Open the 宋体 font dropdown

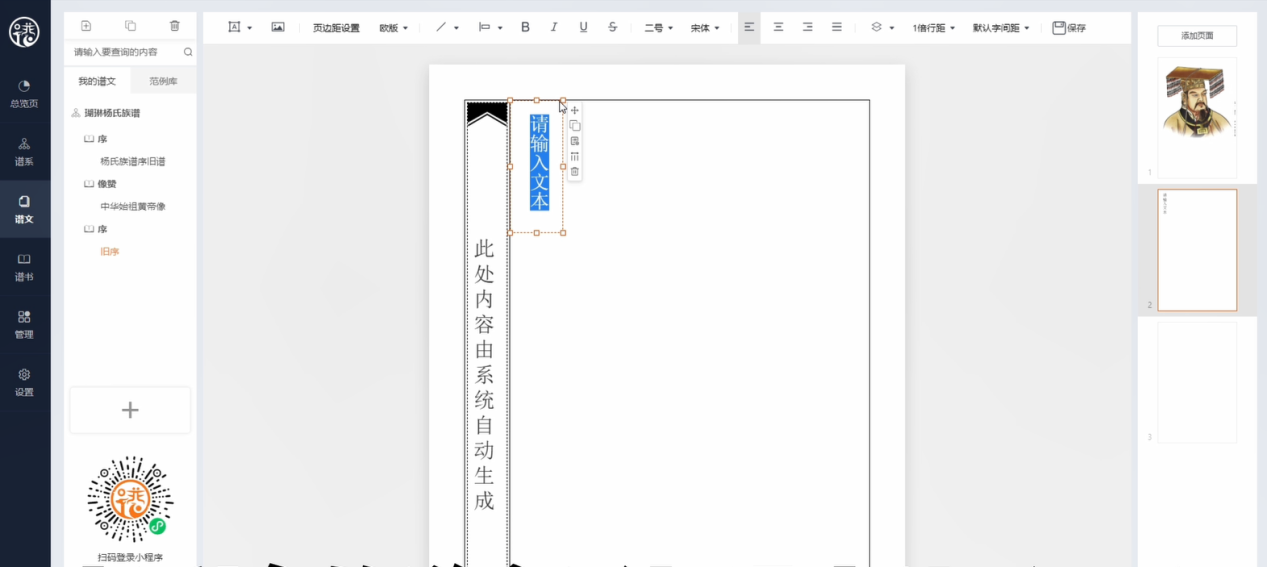pos(705,28)
